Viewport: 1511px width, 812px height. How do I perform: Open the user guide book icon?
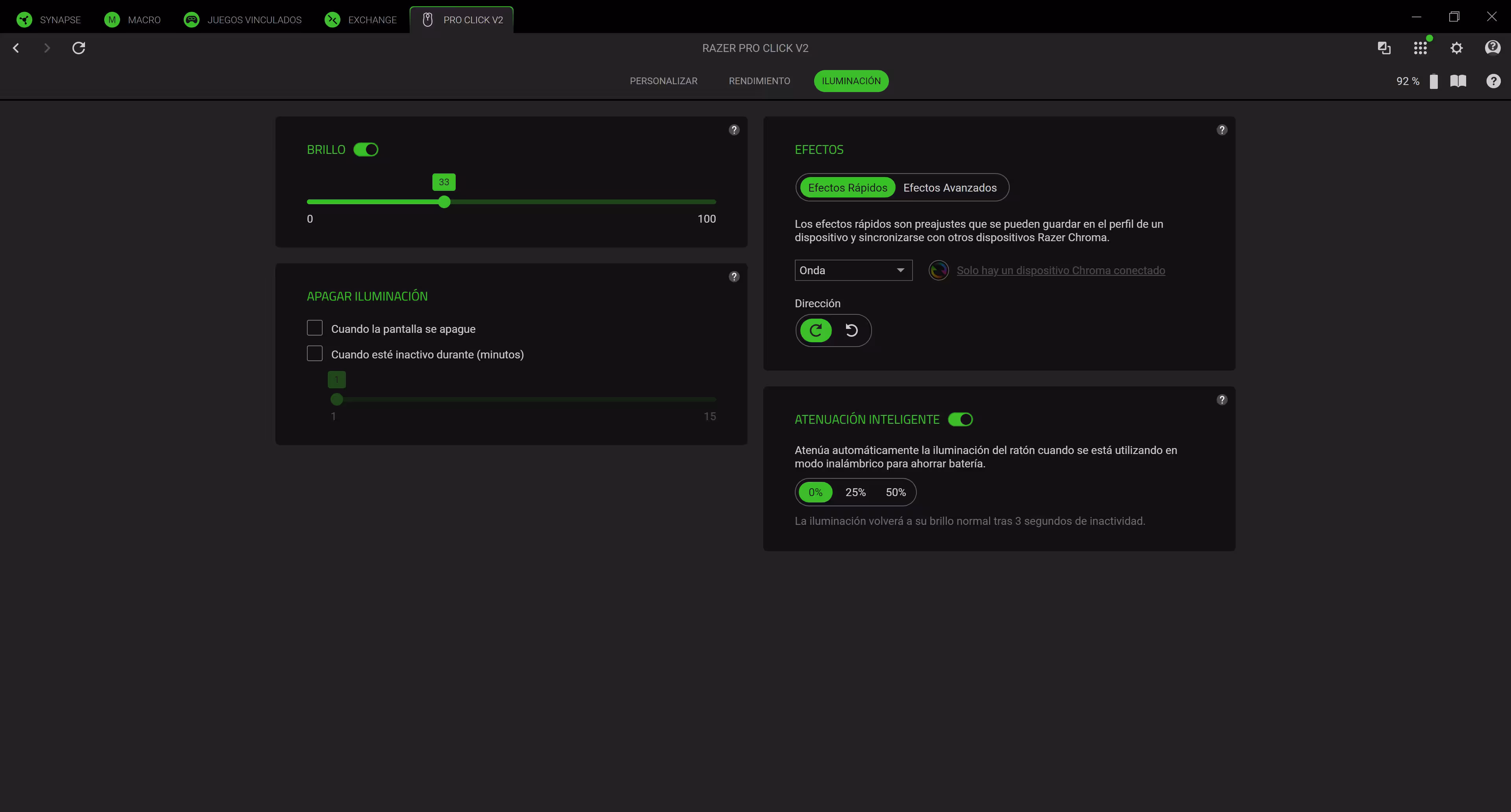1458,81
